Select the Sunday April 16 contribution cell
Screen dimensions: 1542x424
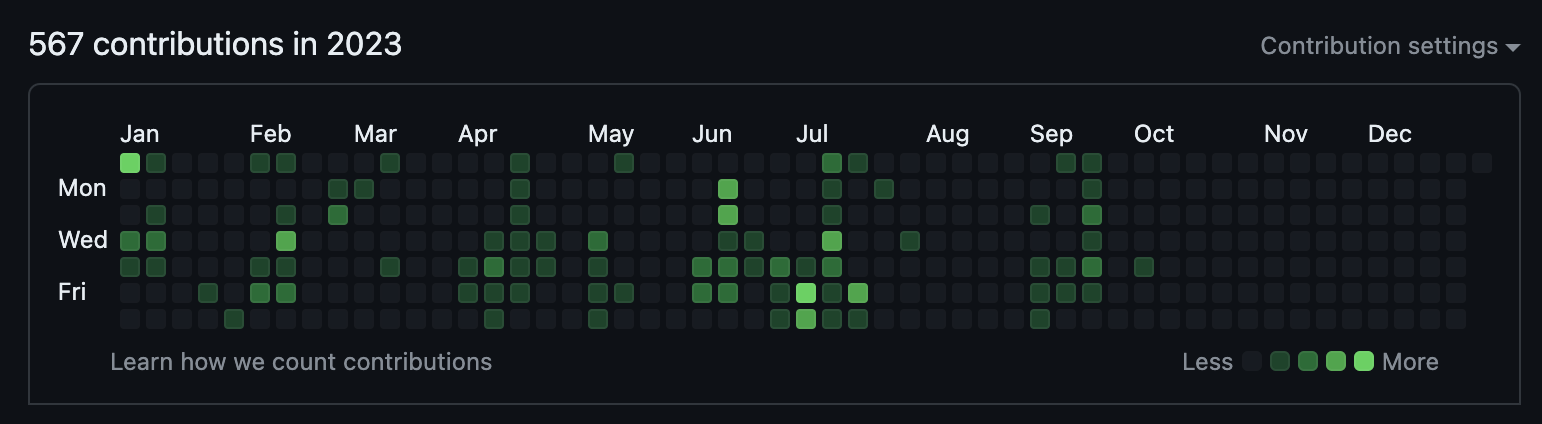pyautogui.click(x=520, y=162)
